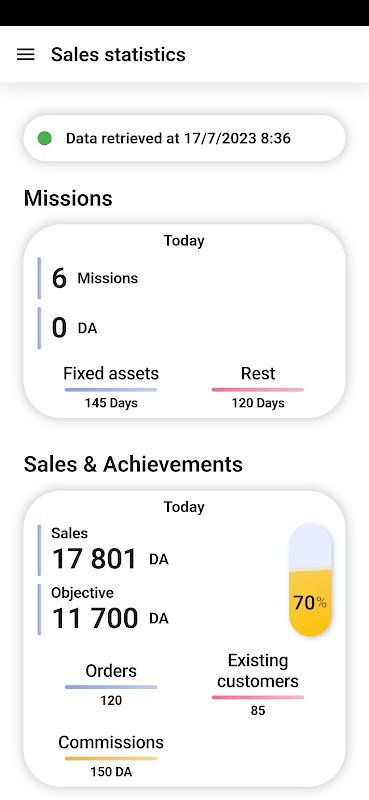Select the Sales 17 801 DA figure
The image size is (369, 800).
pyautogui.click(x=110, y=549)
